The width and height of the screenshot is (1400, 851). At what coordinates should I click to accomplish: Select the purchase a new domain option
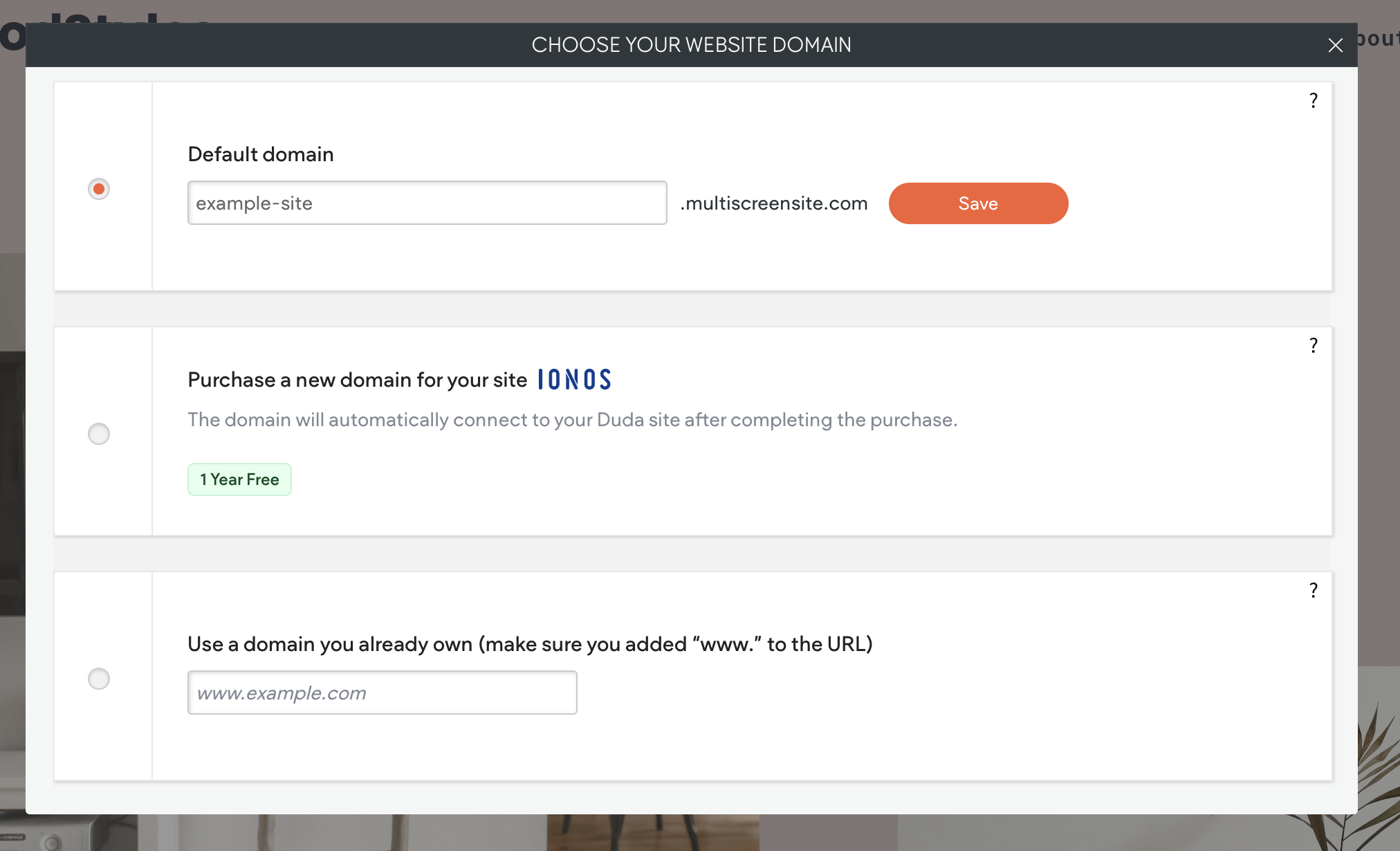pos(98,434)
